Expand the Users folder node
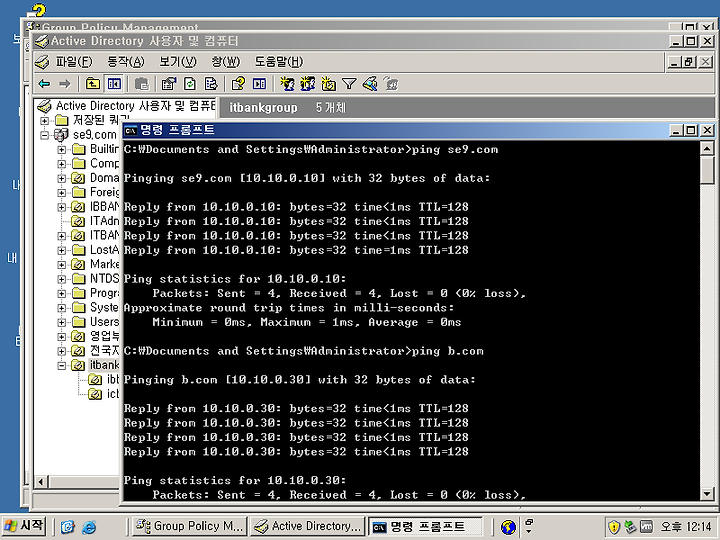This screenshot has width=720, height=540. point(62,322)
